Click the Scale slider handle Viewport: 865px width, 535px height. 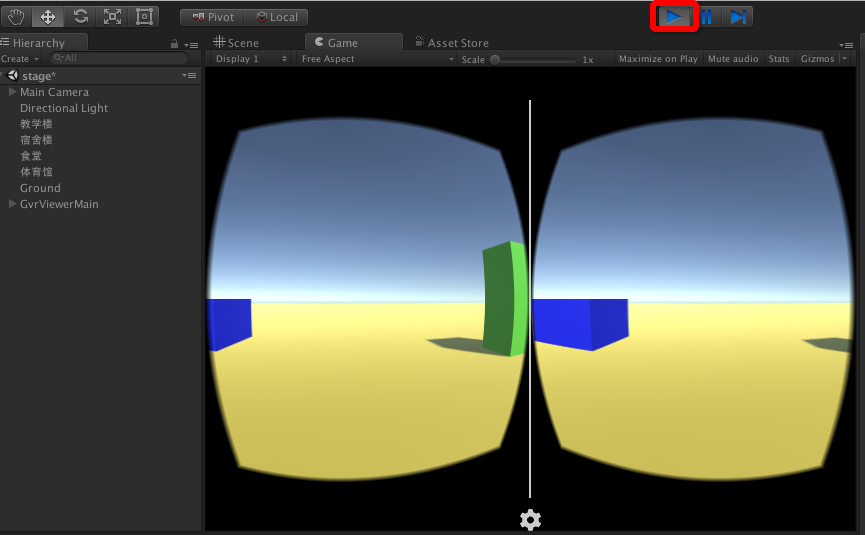(495, 60)
